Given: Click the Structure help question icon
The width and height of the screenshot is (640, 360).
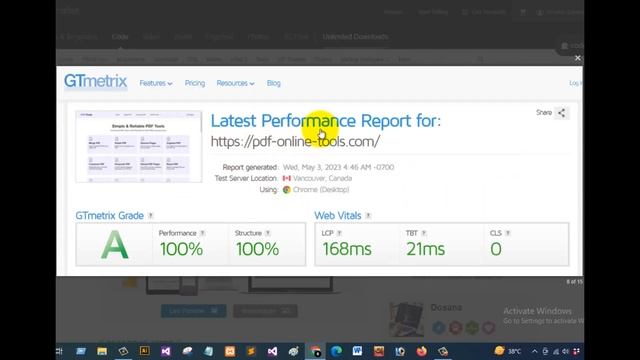Looking at the screenshot, I should point(268,233).
